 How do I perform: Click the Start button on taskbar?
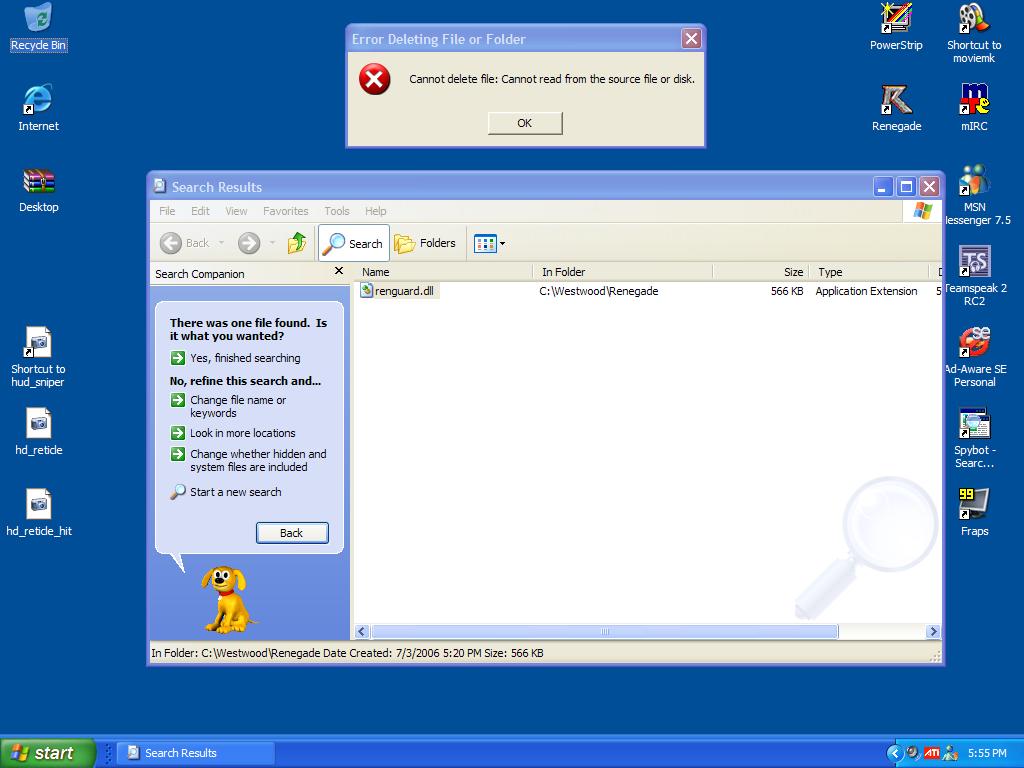(46, 753)
